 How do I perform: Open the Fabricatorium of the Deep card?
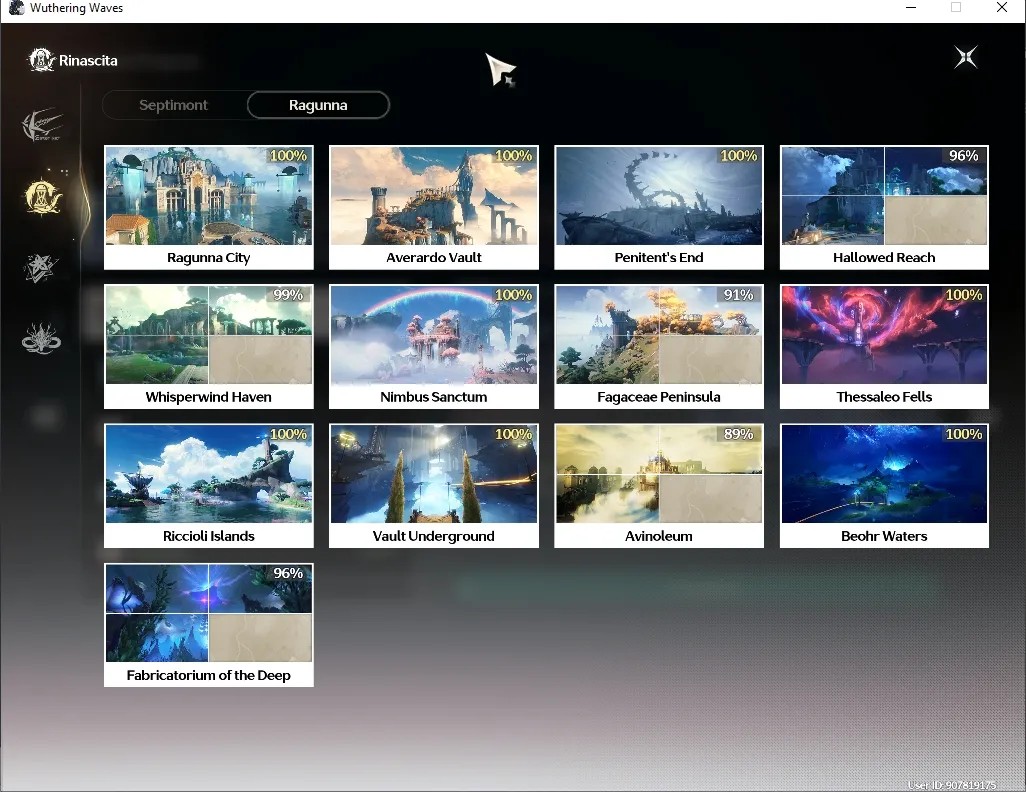pos(209,625)
